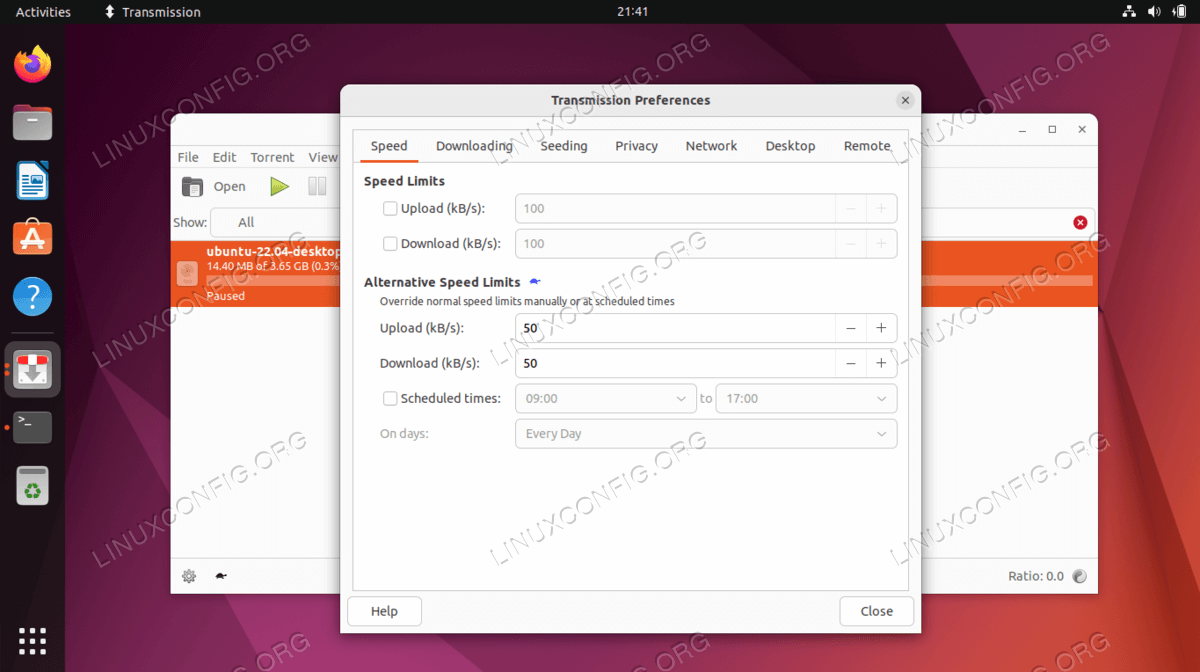Maximize the Transmission main window

(x=1052, y=130)
